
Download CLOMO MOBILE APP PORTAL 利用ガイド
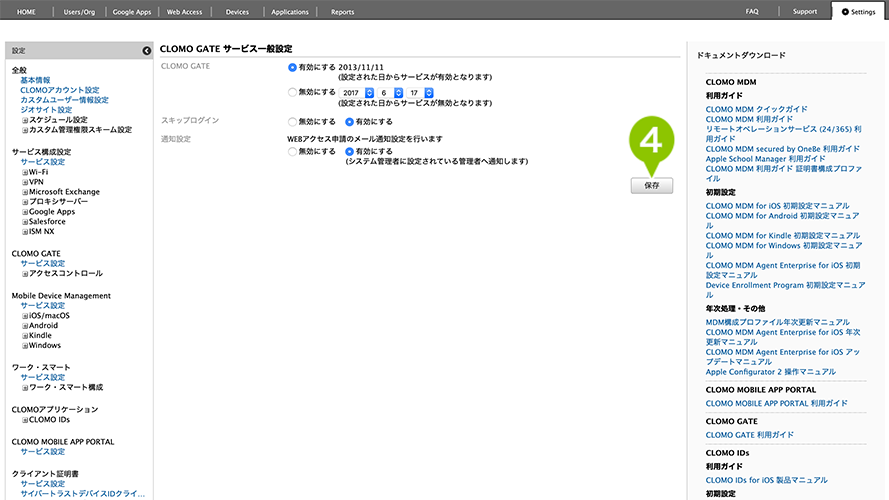pos(776,404)
